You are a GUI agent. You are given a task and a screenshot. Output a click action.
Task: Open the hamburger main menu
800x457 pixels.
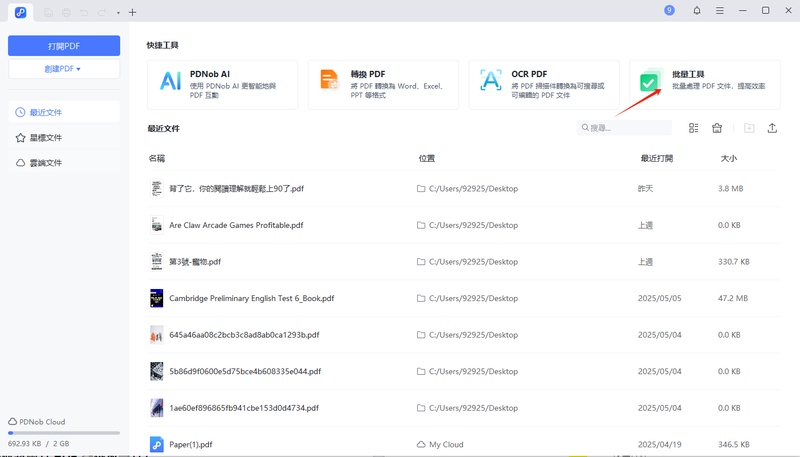point(719,11)
